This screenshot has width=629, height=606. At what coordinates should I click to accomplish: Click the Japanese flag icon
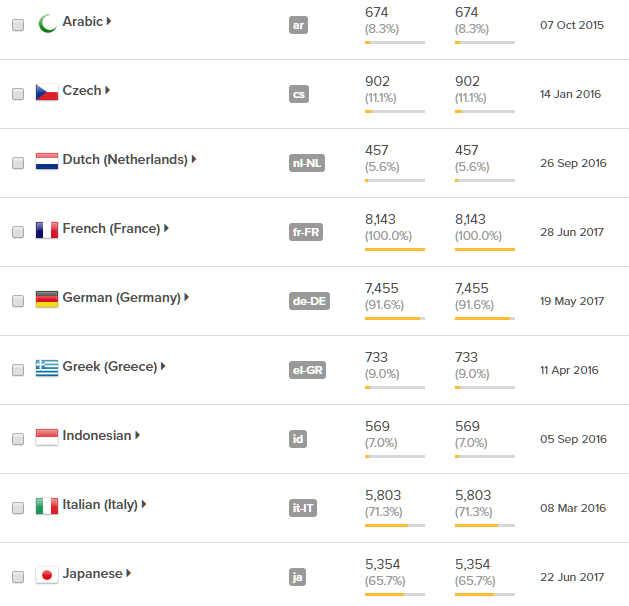pyautogui.click(x=46, y=575)
